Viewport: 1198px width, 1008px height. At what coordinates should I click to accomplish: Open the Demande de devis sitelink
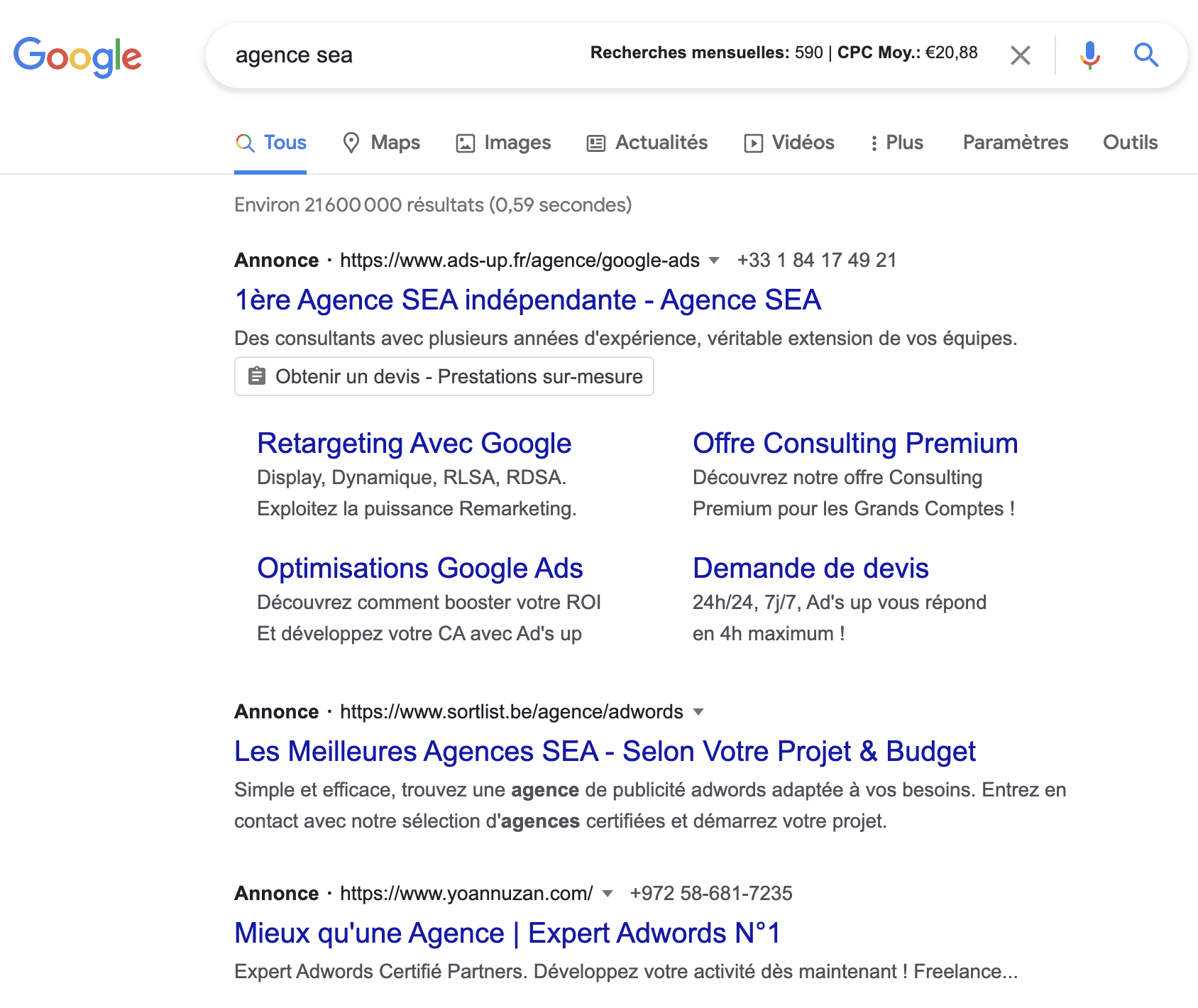point(810,568)
